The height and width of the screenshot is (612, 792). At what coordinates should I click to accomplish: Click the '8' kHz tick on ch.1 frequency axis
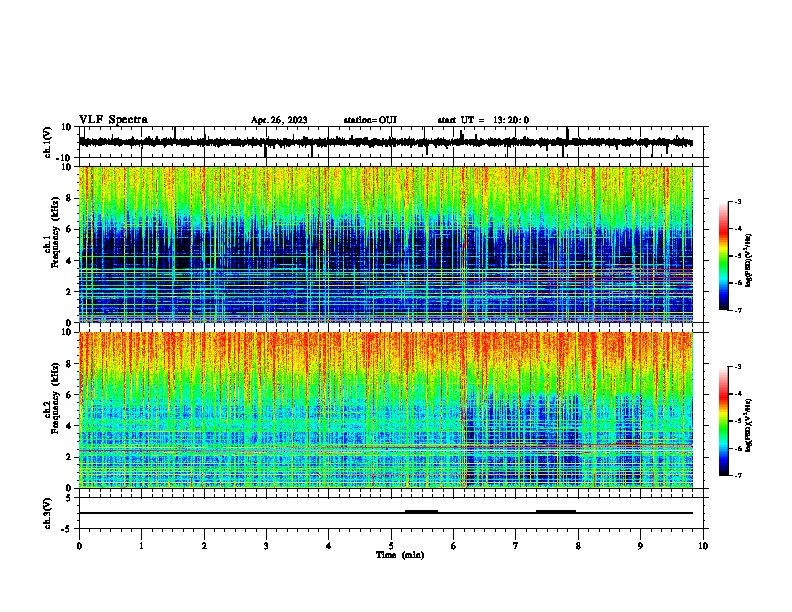(x=70, y=198)
